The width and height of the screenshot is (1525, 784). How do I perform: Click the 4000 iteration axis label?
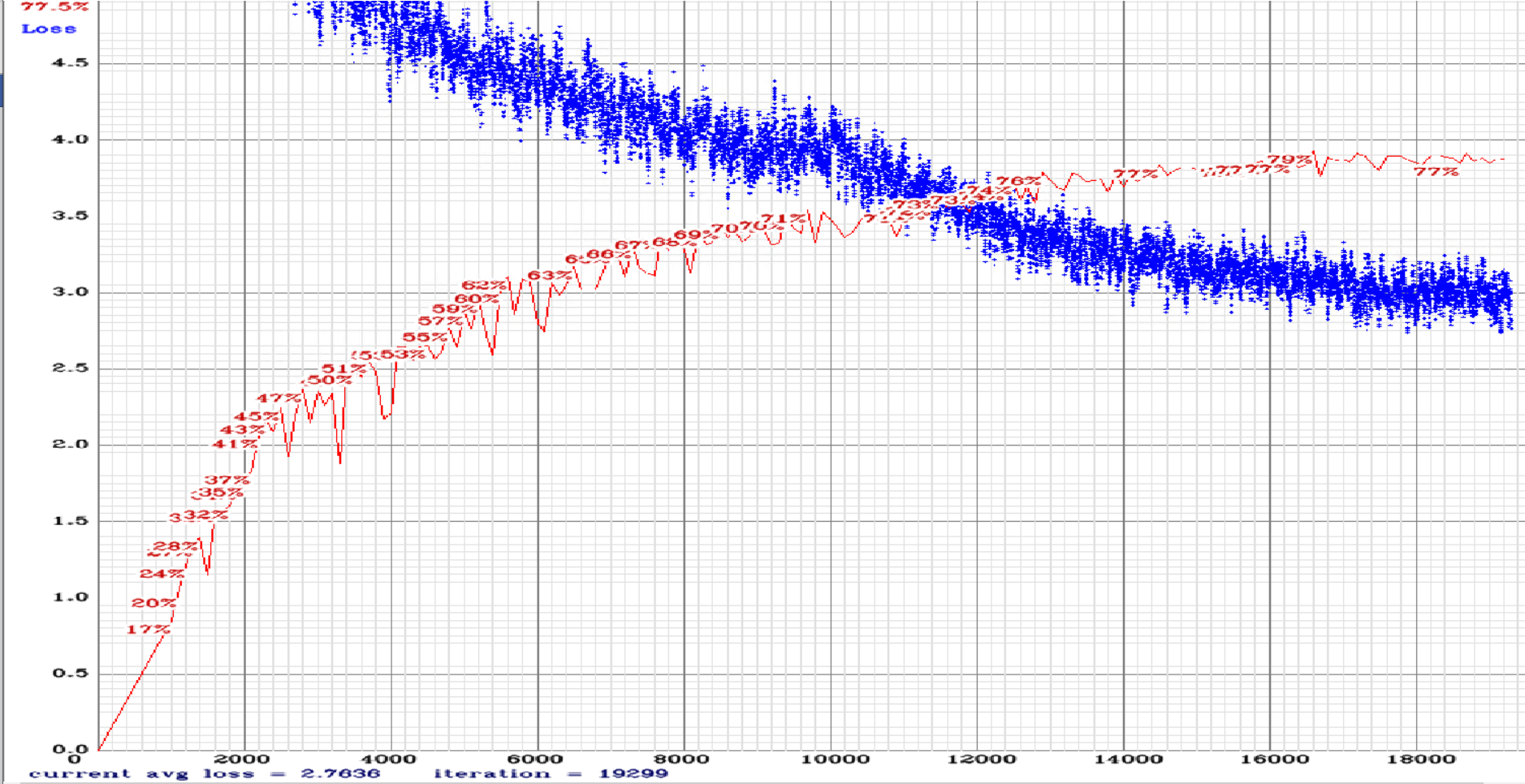coord(388,759)
